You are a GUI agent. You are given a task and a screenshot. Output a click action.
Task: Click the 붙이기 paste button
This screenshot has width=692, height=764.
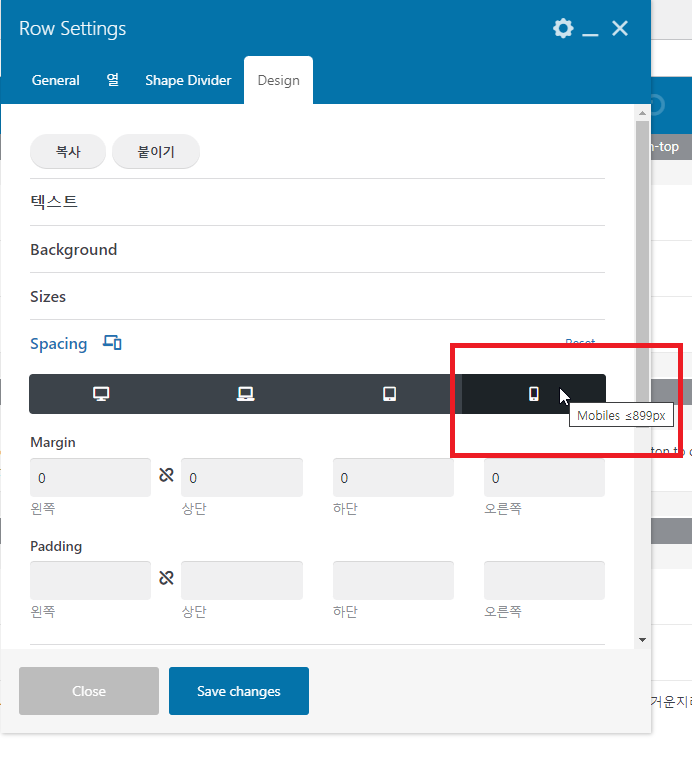155,152
